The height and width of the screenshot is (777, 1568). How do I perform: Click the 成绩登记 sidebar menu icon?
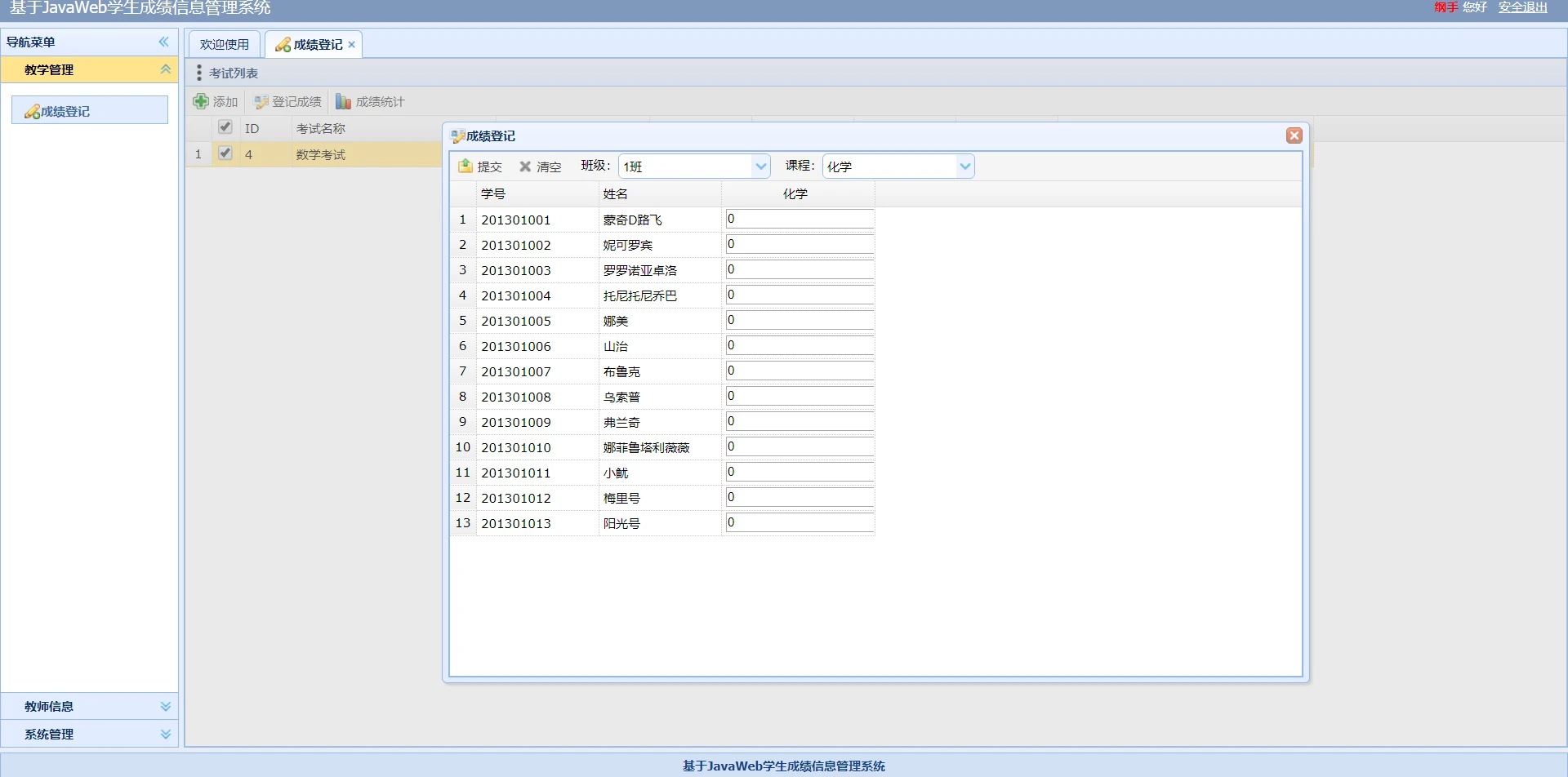tap(33, 111)
